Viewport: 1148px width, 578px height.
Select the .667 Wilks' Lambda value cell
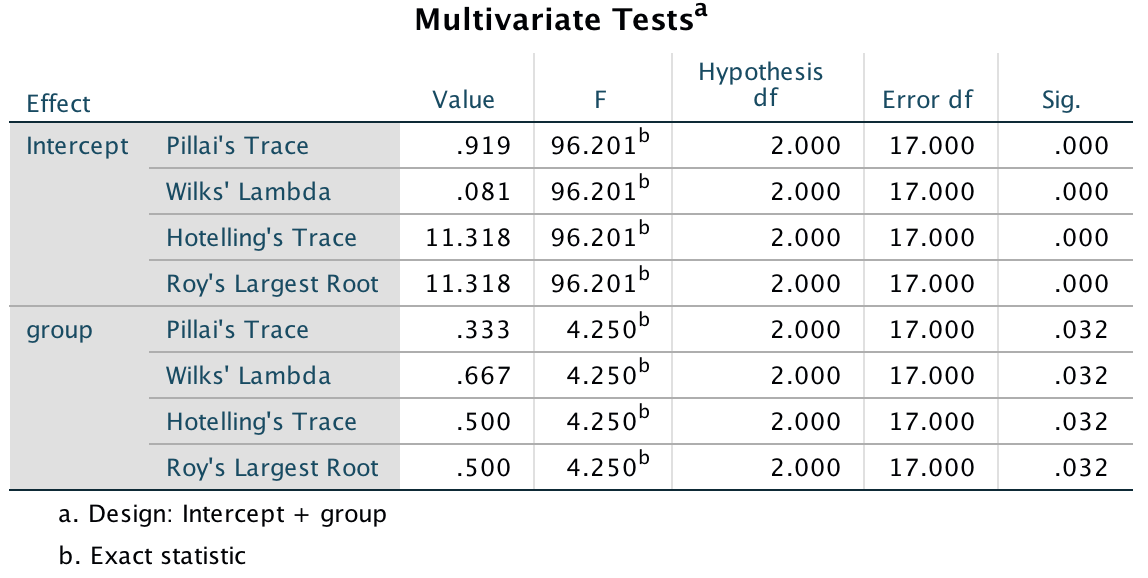click(x=483, y=376)
